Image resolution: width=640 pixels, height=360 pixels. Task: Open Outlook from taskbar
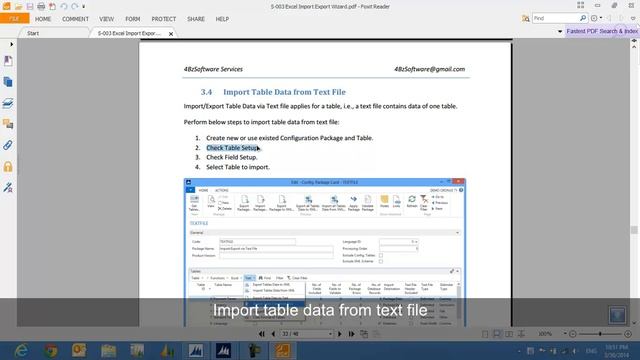[79, 351]
